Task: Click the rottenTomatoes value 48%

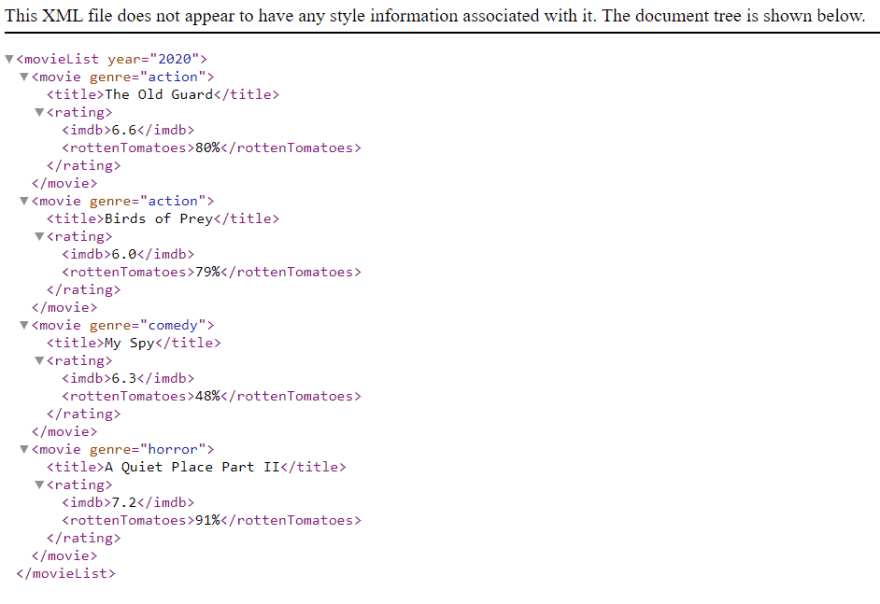Action: coord(208,396)
